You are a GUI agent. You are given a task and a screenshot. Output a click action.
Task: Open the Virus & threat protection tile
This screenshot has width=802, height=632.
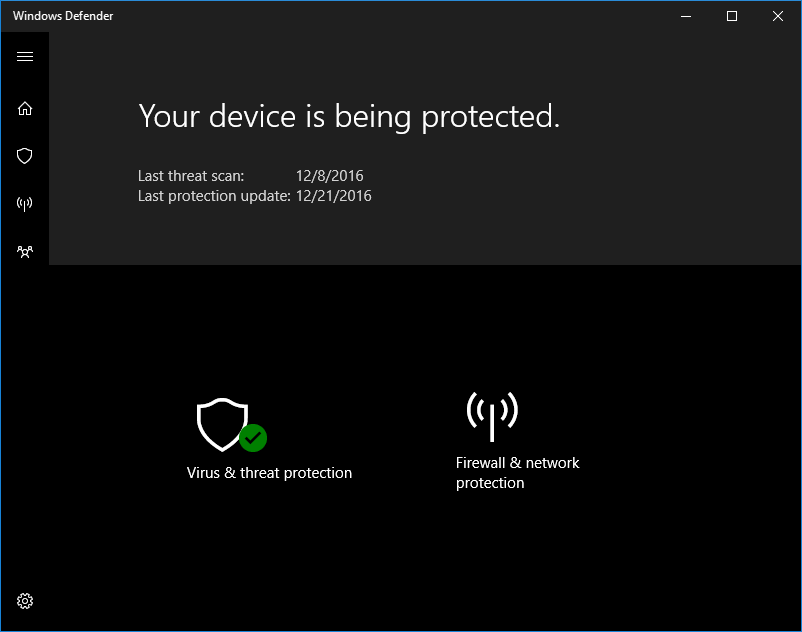click(269, 435)
